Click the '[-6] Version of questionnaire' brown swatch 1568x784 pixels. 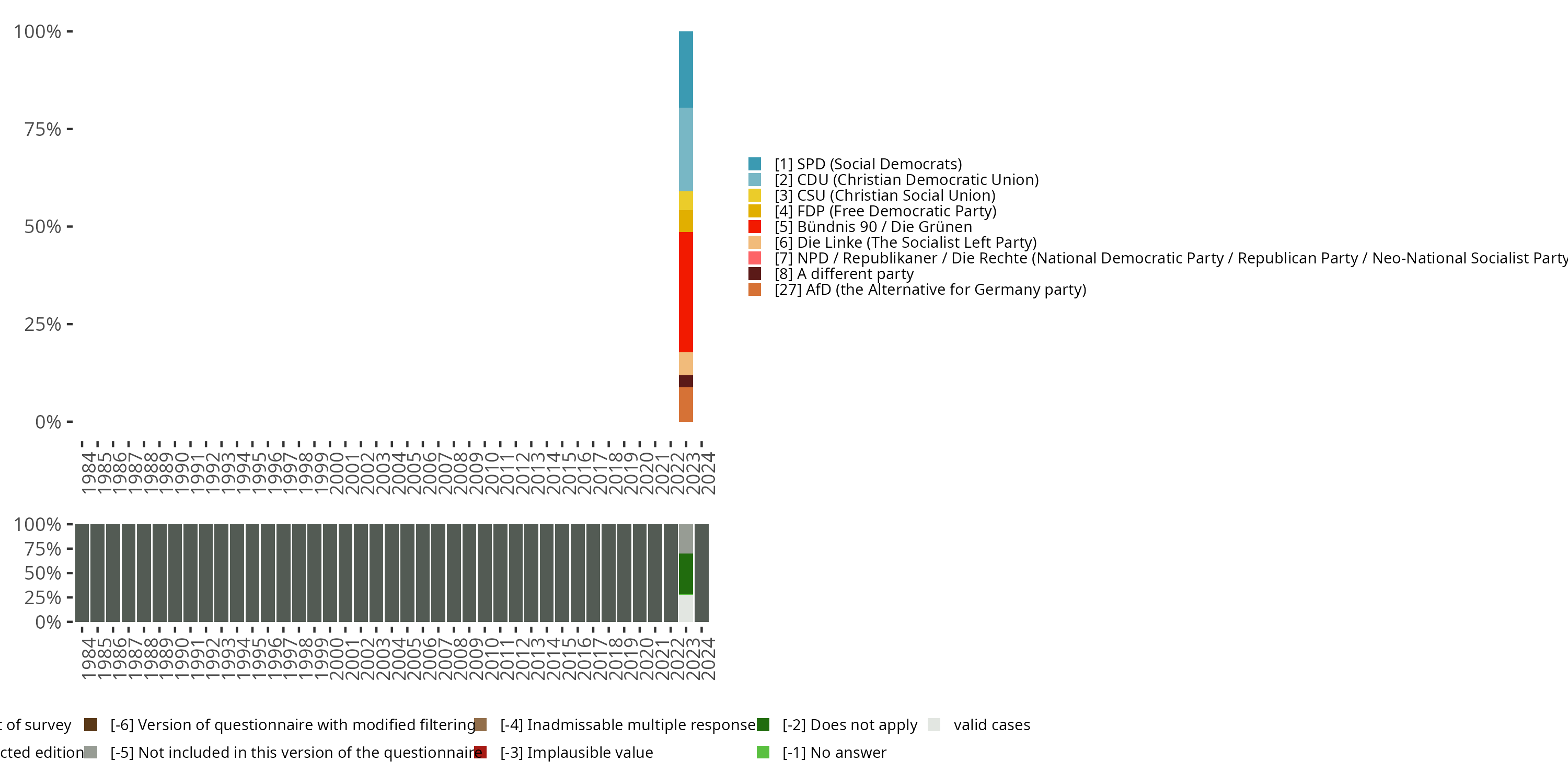click(x=91, y=725)
